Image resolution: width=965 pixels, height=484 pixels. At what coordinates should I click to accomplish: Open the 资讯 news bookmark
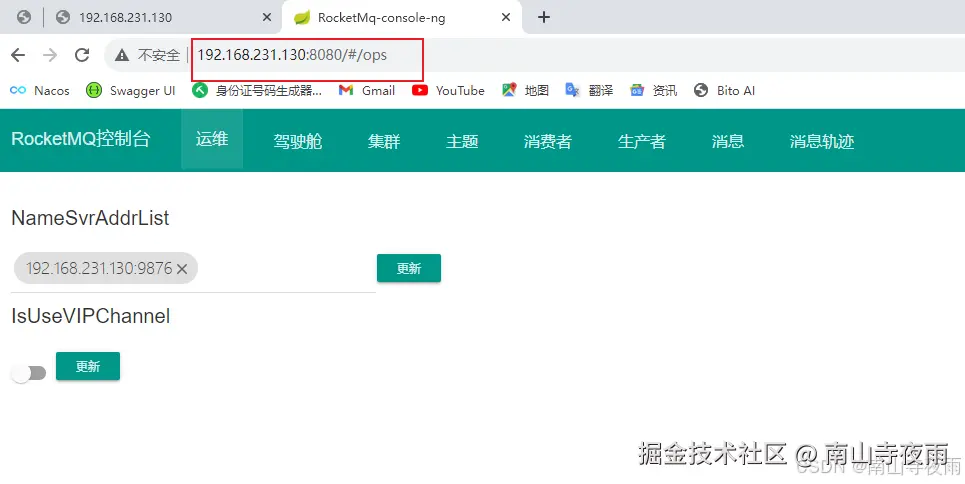coord(653,91)
